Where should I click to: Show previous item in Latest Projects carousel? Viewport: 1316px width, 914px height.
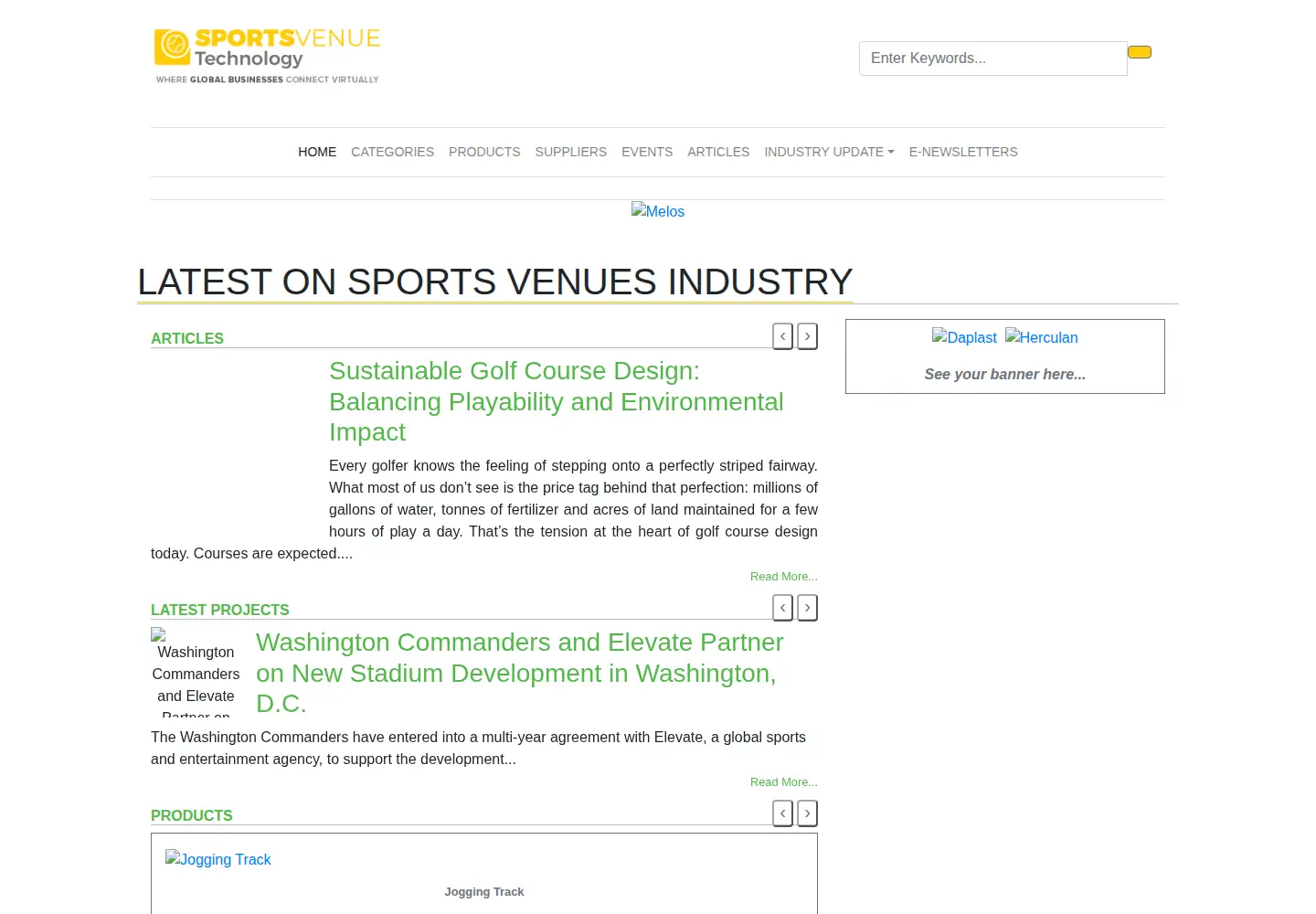pos(782,608)
